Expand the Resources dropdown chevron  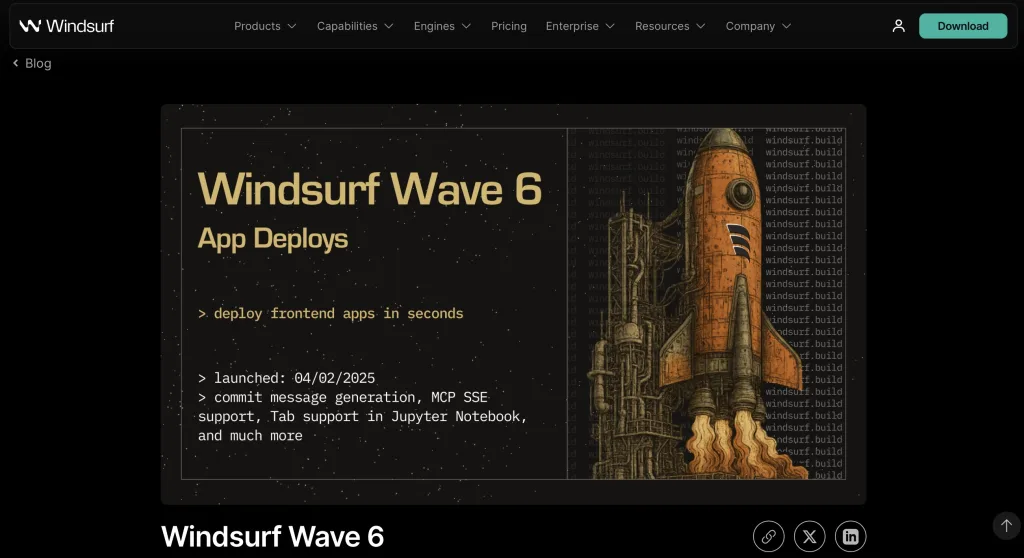701,26
